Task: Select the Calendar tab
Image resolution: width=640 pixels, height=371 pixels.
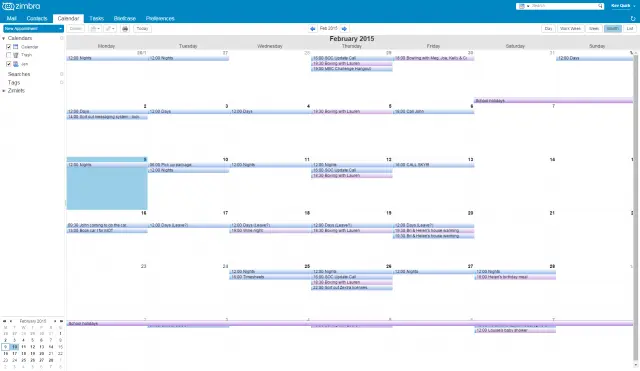Action: (x=68, y=18)
